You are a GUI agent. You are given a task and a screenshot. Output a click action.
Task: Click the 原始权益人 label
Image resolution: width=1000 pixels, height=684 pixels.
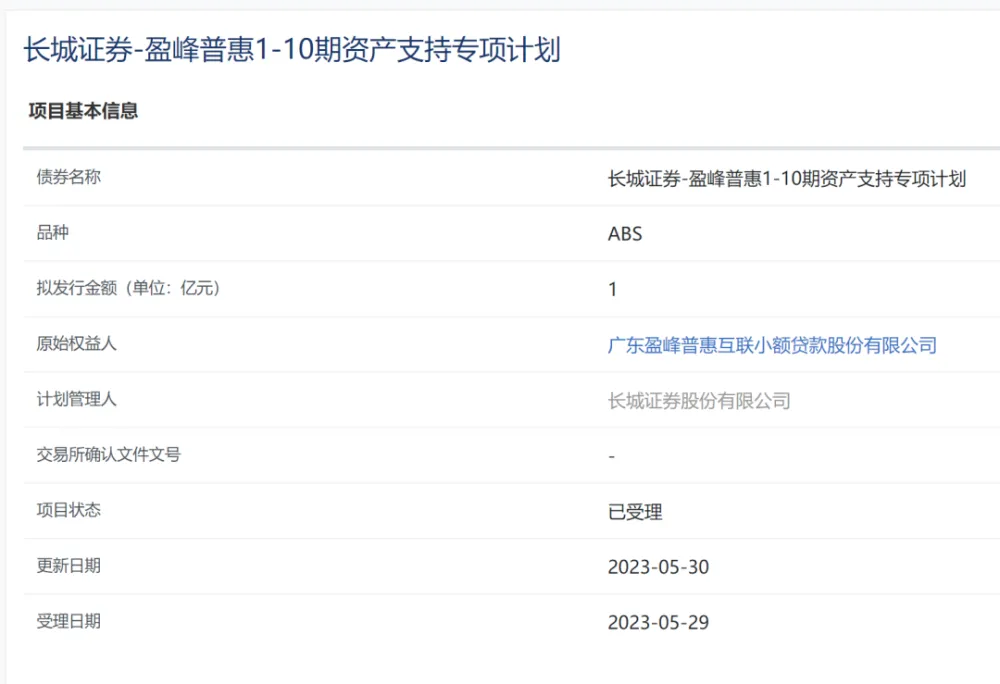click(x=76, y=344)
